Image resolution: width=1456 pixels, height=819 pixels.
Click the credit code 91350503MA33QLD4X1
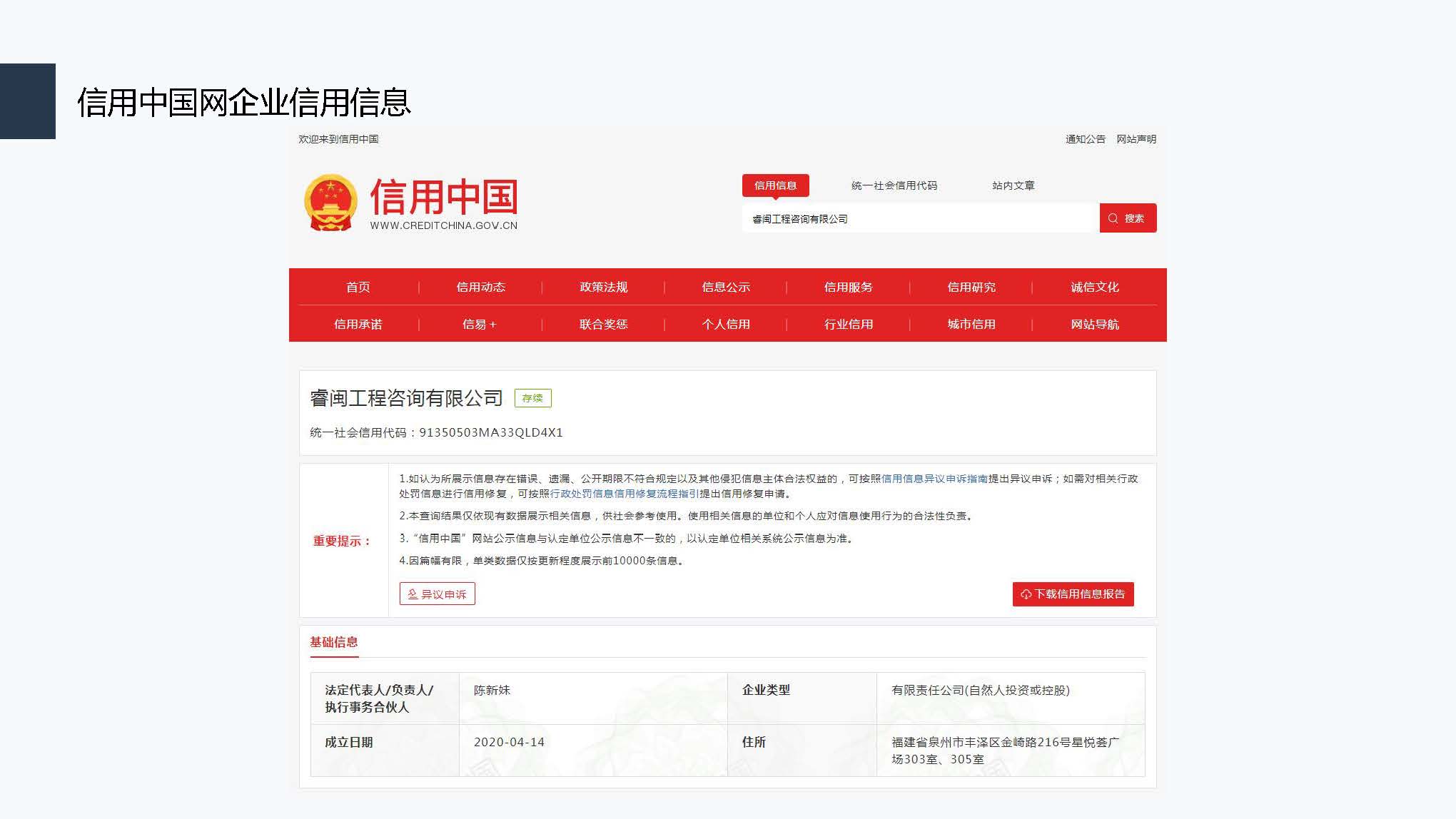tap(491, 432)
